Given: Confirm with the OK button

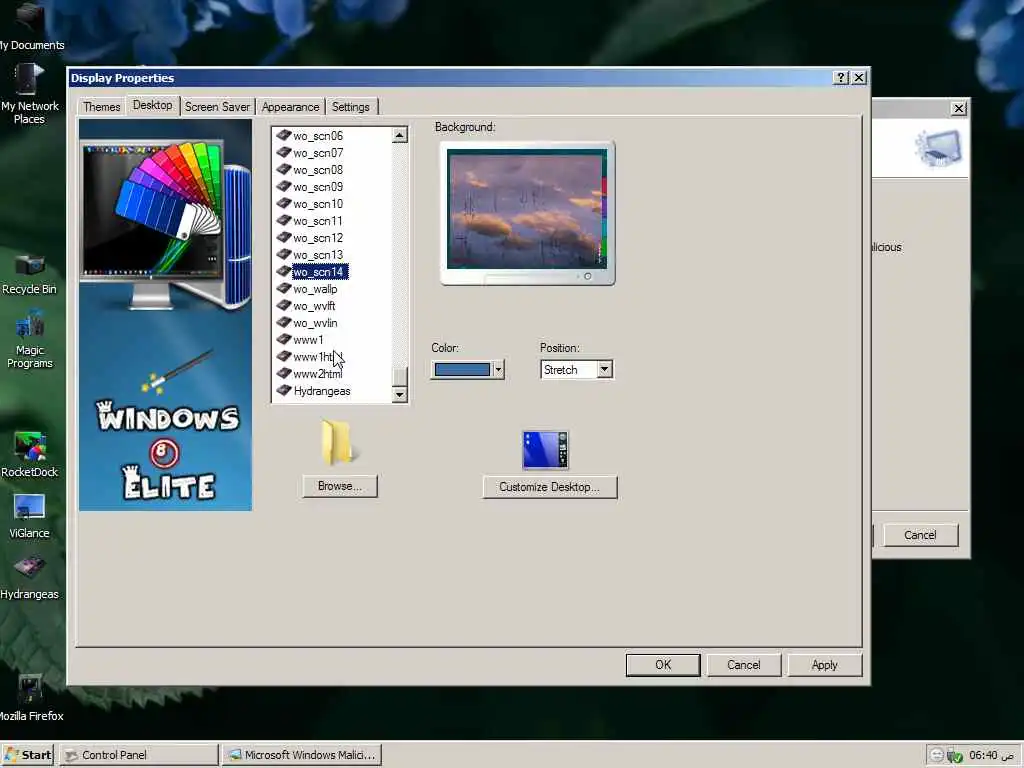Looking at the screenshot, I should click(663, 665).
